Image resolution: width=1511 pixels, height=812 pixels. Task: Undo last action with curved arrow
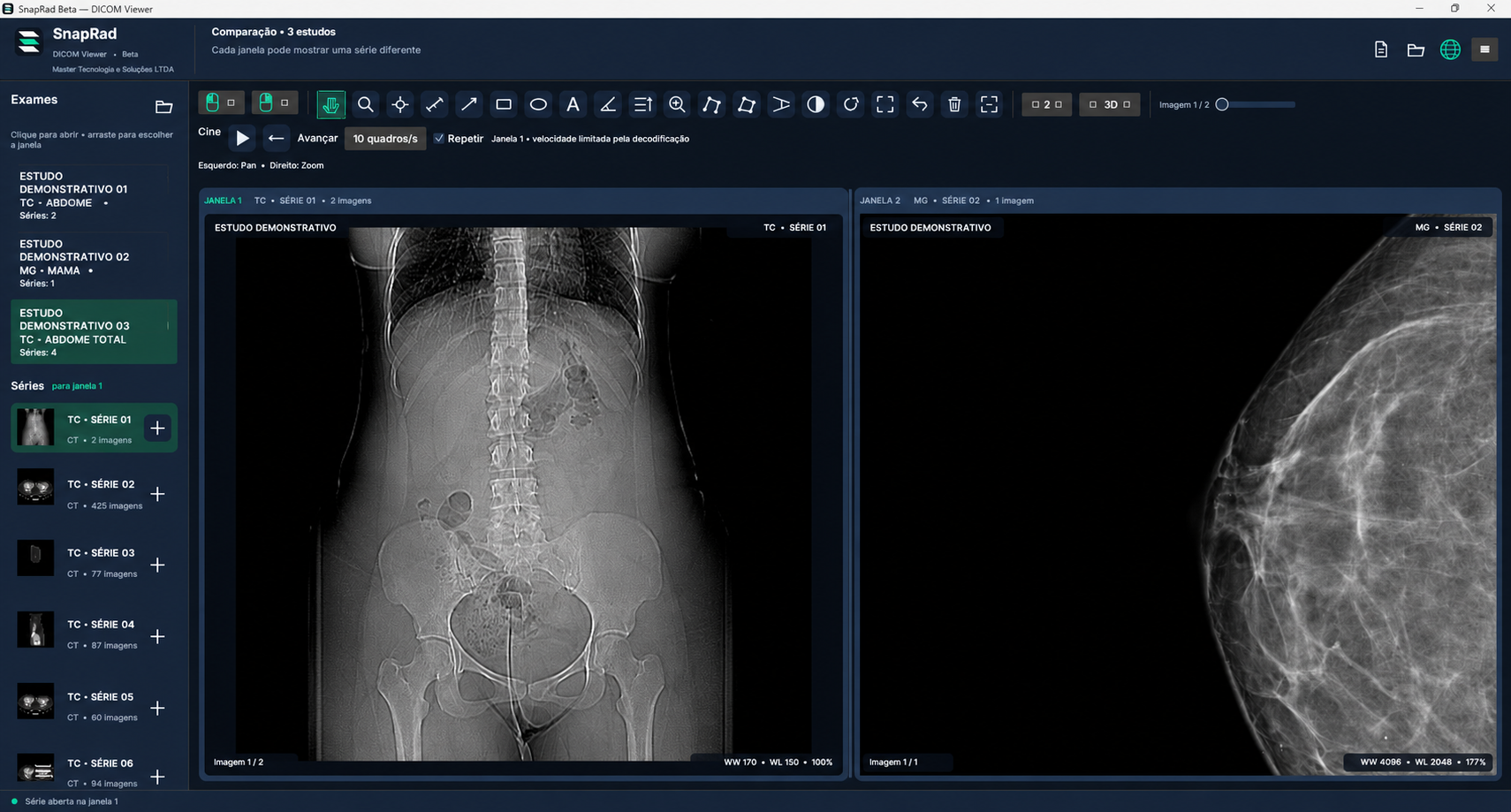(x=920, y=104)
